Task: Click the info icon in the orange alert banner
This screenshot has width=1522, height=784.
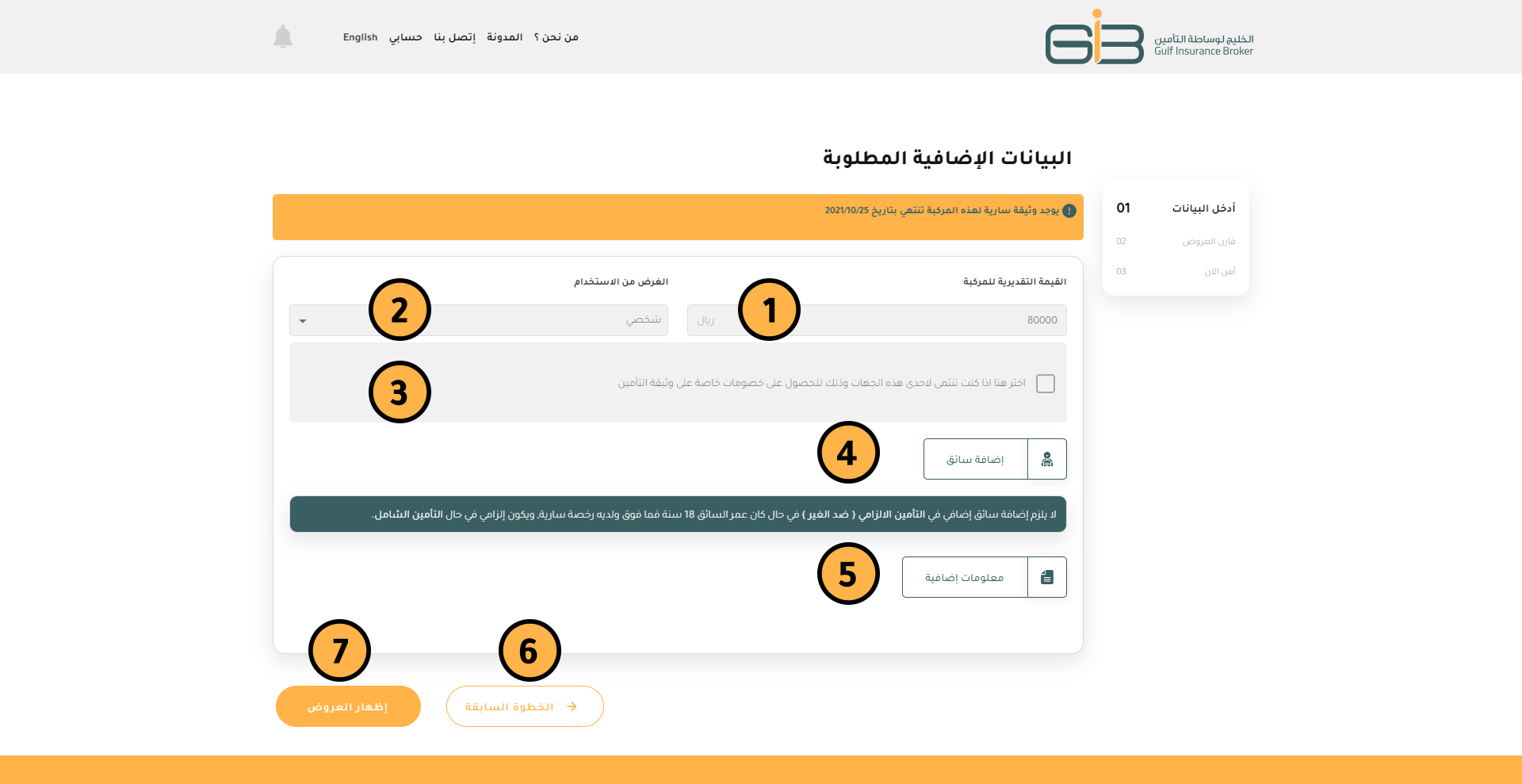Action: 1069,211
